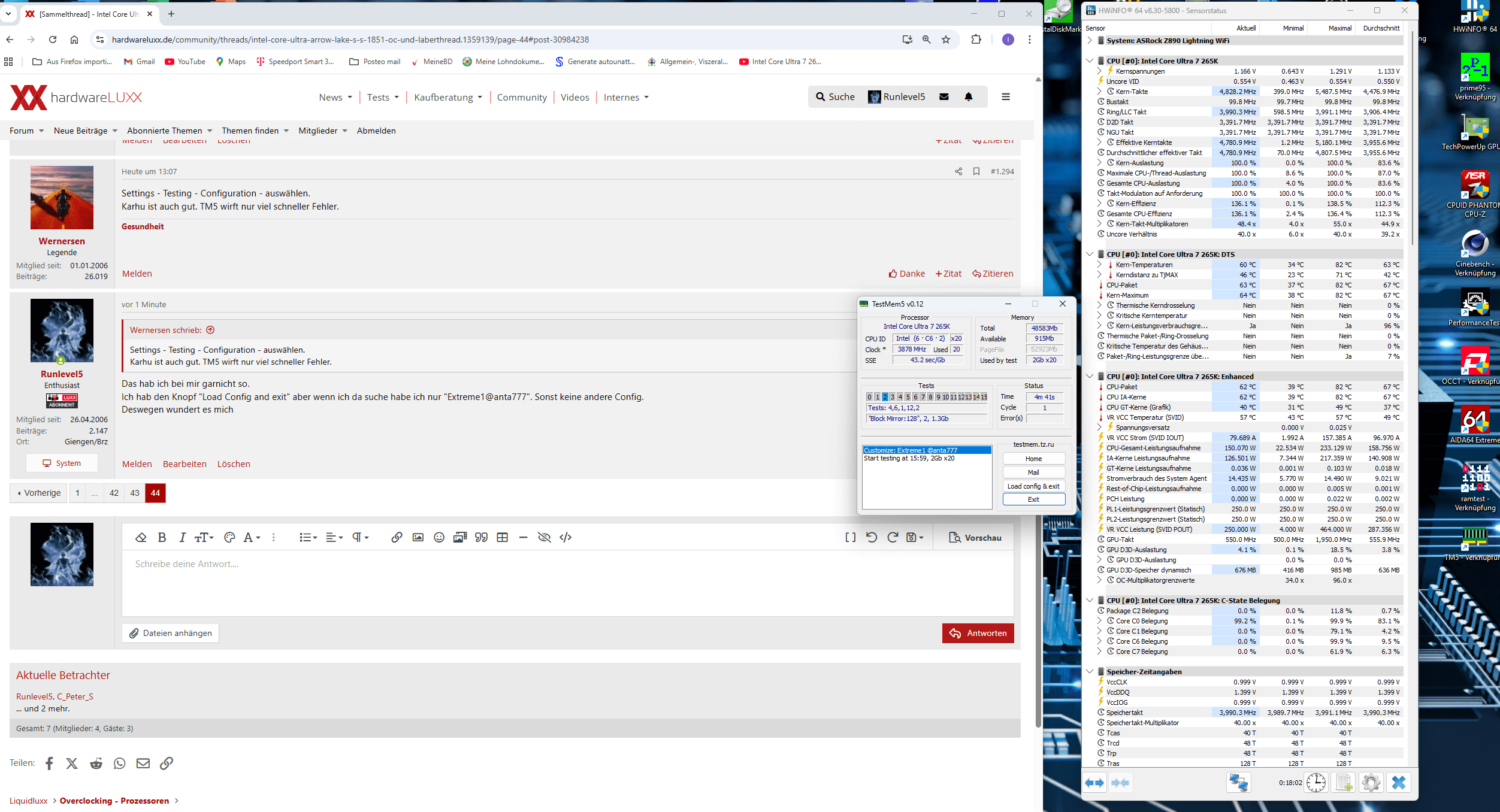Toggle bold formatting in reply editor
1500x812 pixels.
pos(162,537)
